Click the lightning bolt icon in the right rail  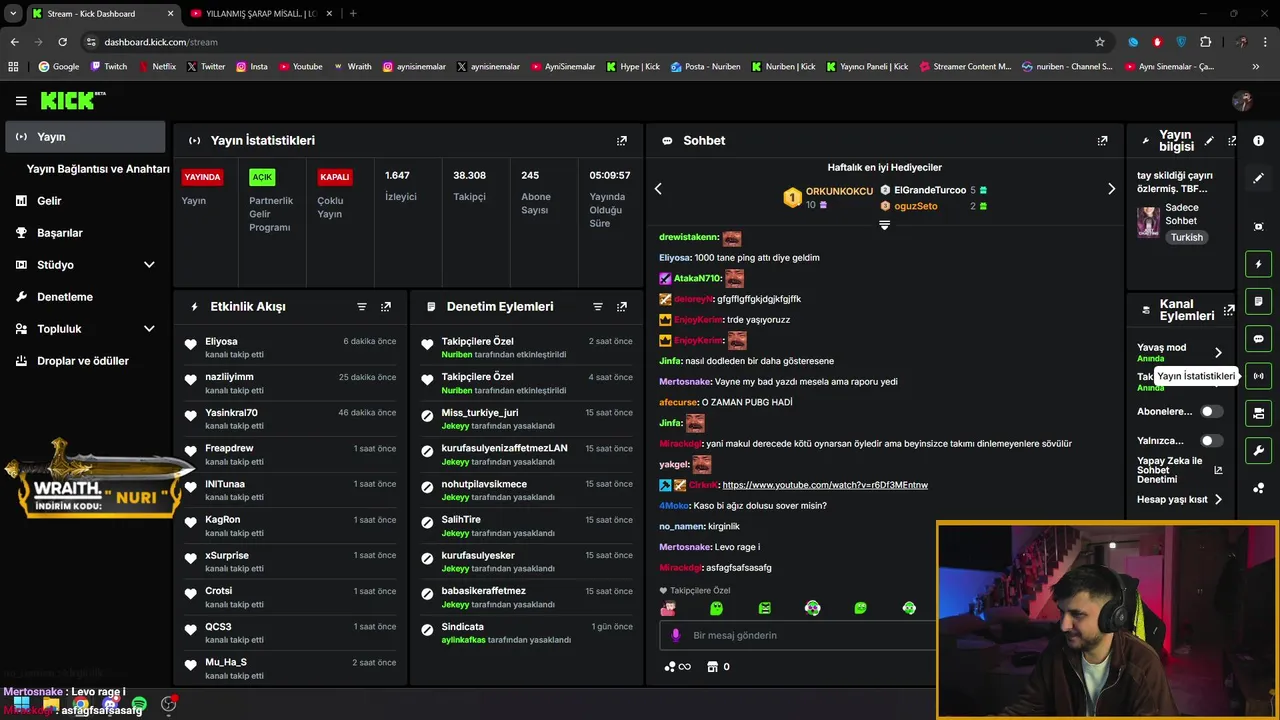coord(1259,265)
